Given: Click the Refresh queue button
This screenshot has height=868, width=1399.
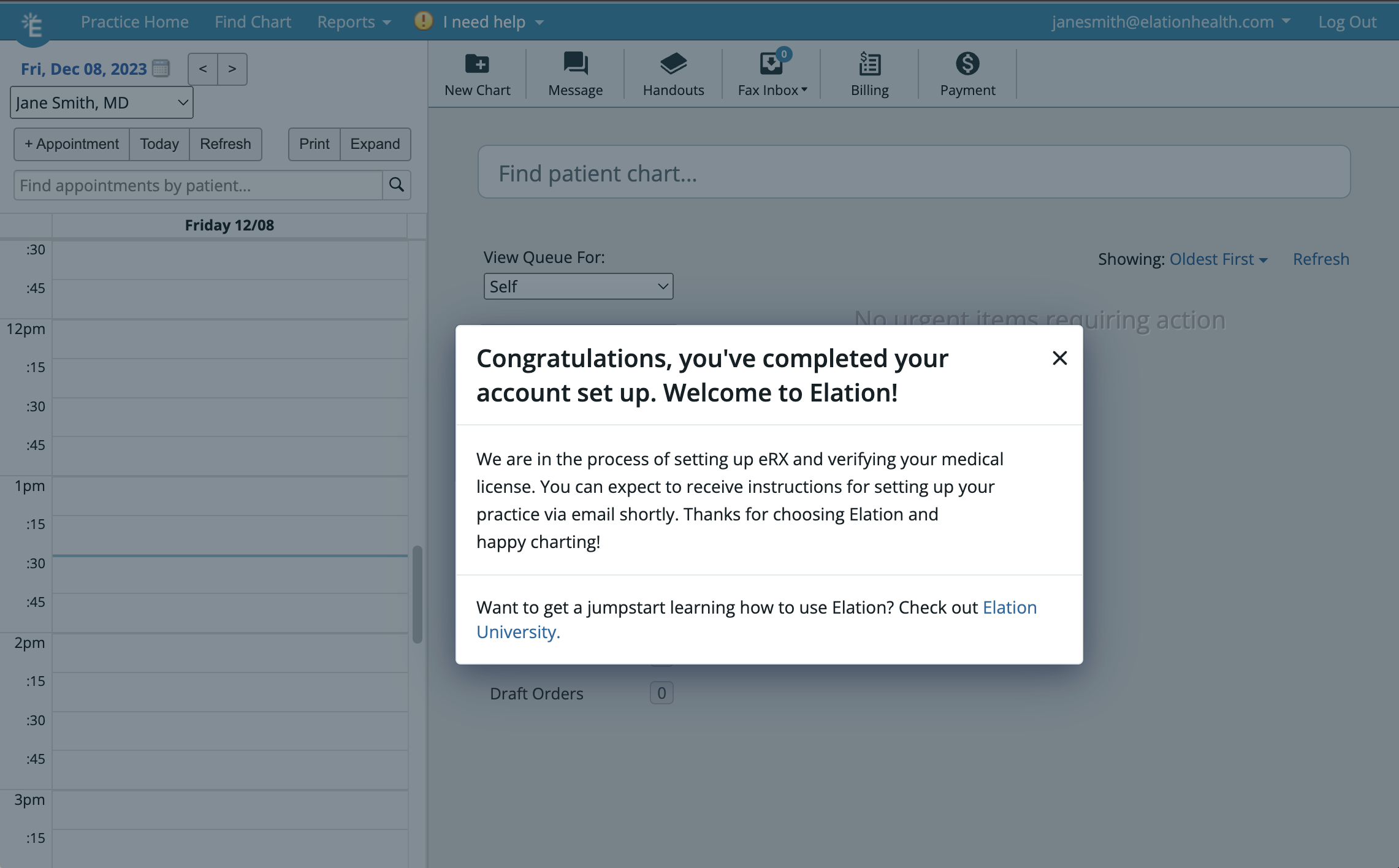Looking at the screenshot, I should [1321, 259].
